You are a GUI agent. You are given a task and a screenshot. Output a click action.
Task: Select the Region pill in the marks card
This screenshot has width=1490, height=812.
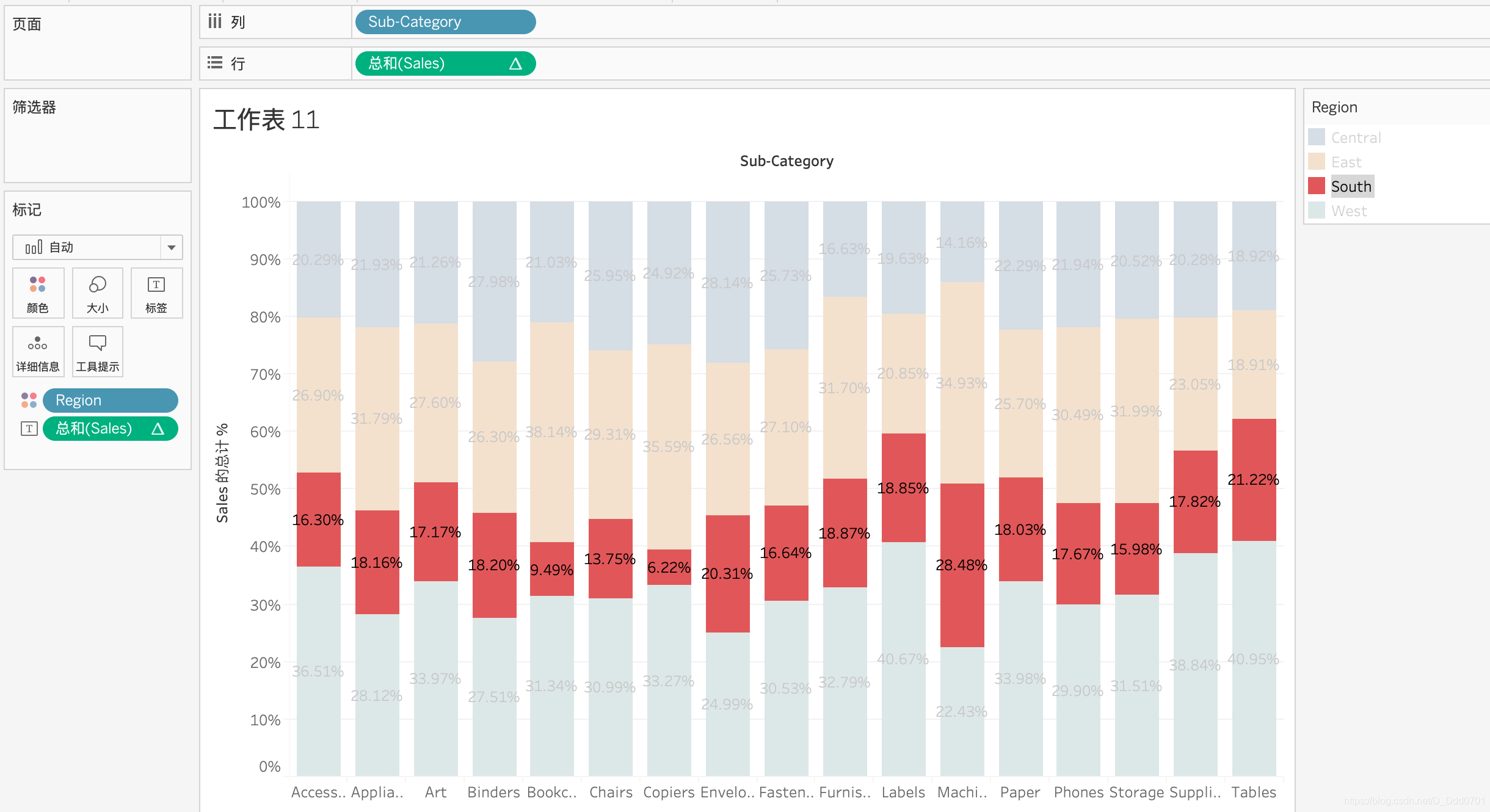pyautogui.click(x=110, y=401)
